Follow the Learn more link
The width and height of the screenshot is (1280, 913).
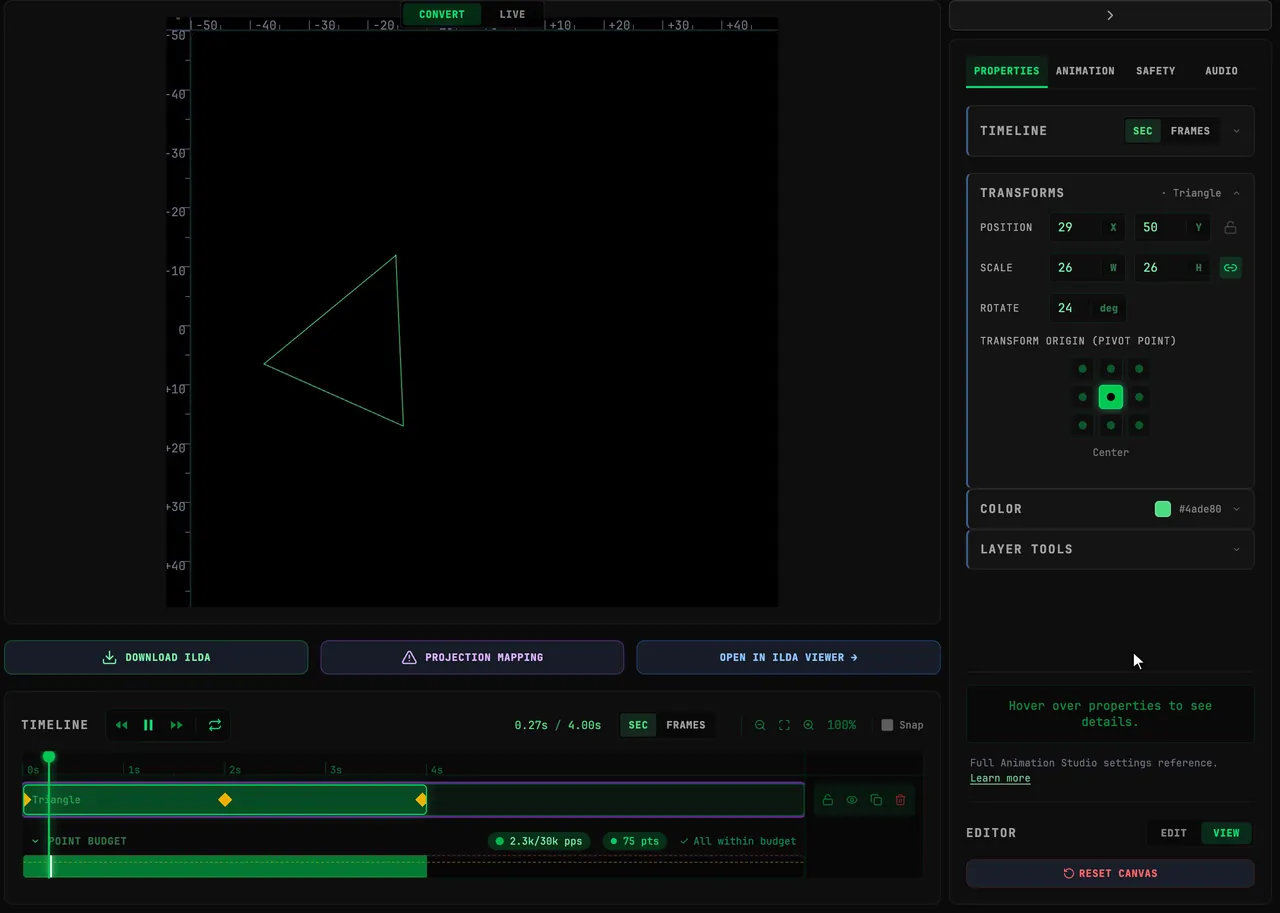(1000, 778)
